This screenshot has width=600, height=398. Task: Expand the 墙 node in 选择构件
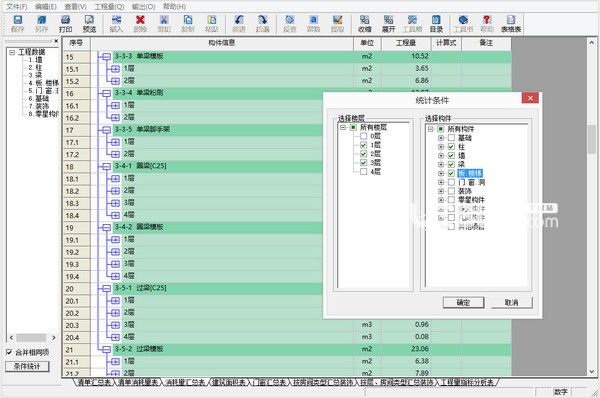click(x=441, y=155)
